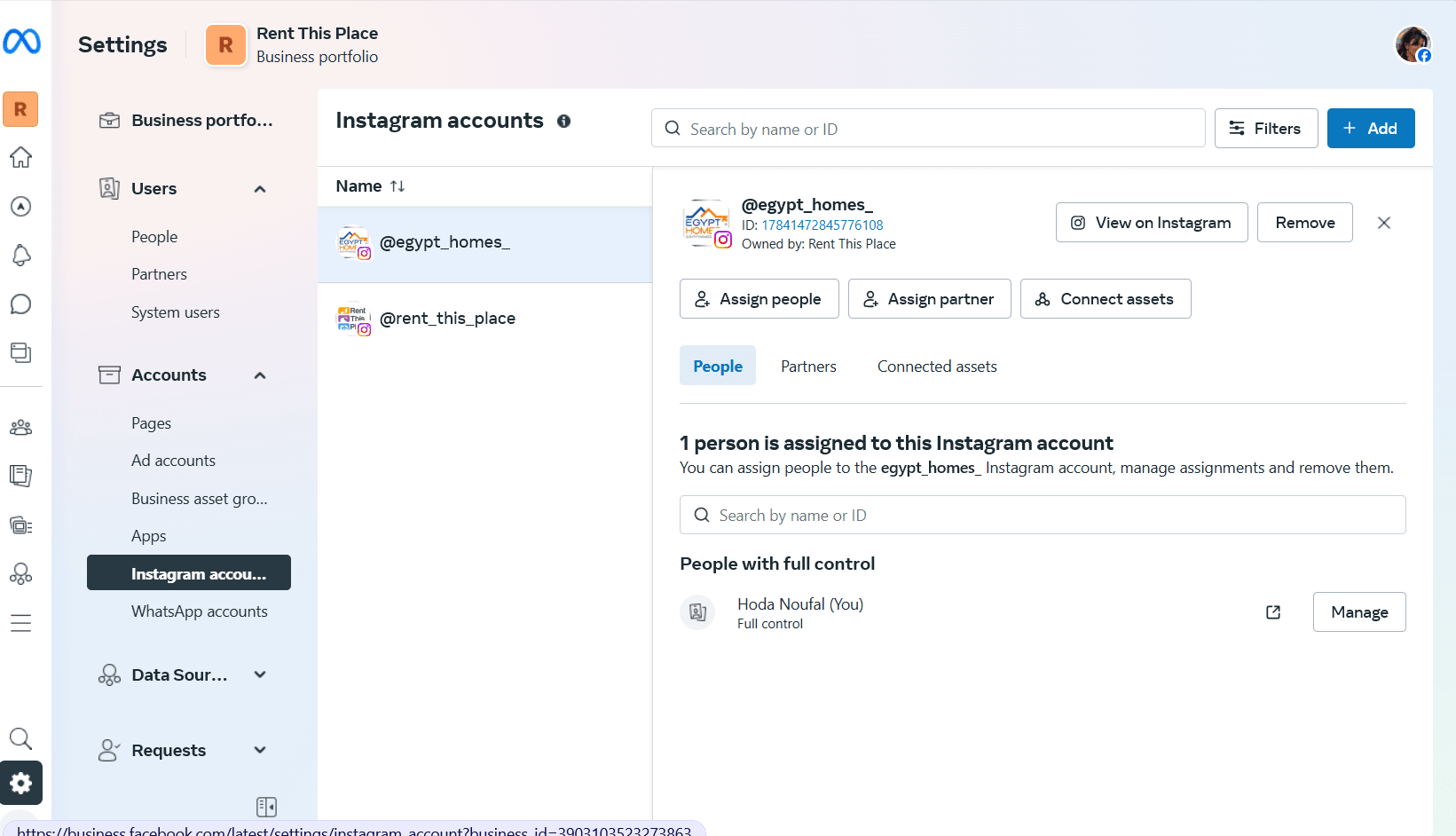Click the Assign people button

pyautogui.click(x=759, y=299)
